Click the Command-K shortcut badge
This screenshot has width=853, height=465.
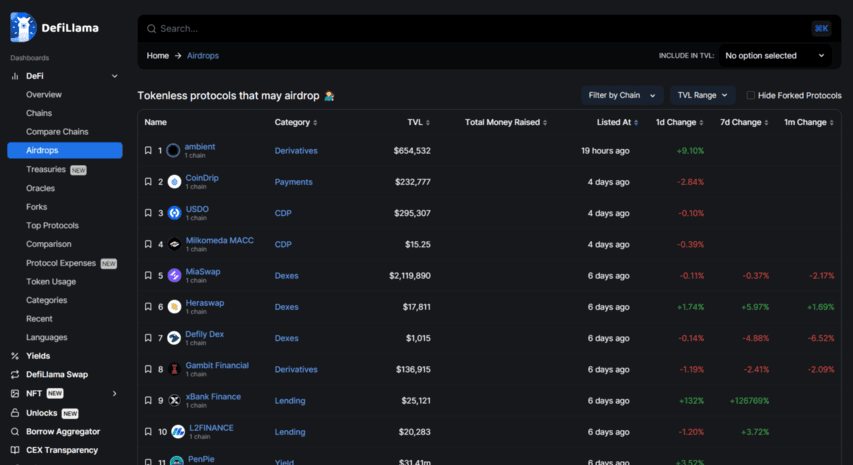click(821, 28)
